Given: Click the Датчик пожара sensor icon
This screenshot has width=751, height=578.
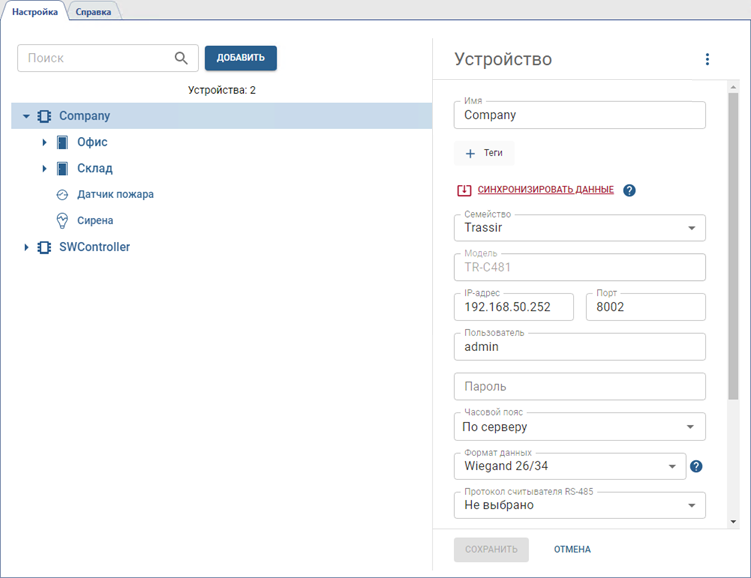Looking at the screenshot, I should pos(62,195).
